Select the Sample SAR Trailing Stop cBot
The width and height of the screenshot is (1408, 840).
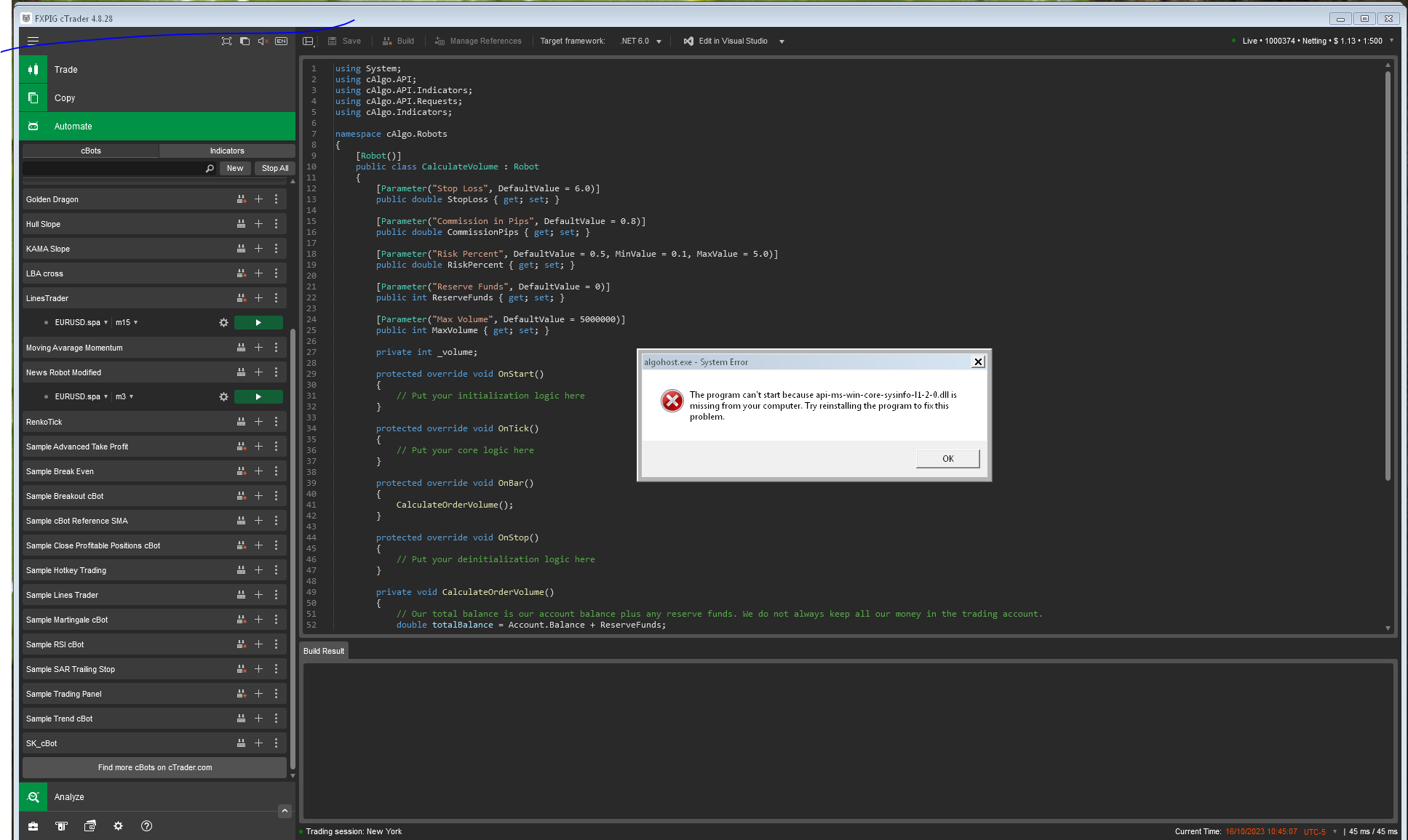[x=154, y=669]
